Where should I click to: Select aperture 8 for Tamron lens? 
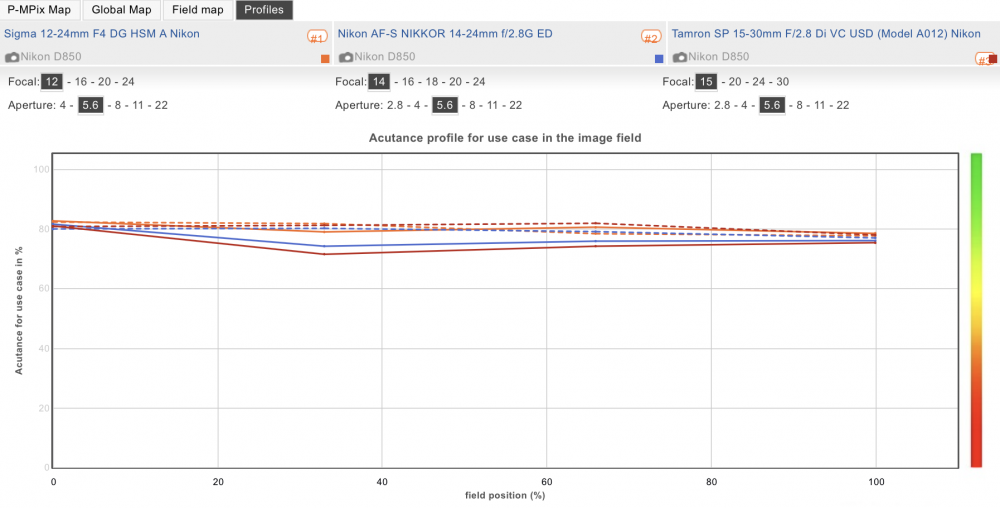(x=799, y=105)
